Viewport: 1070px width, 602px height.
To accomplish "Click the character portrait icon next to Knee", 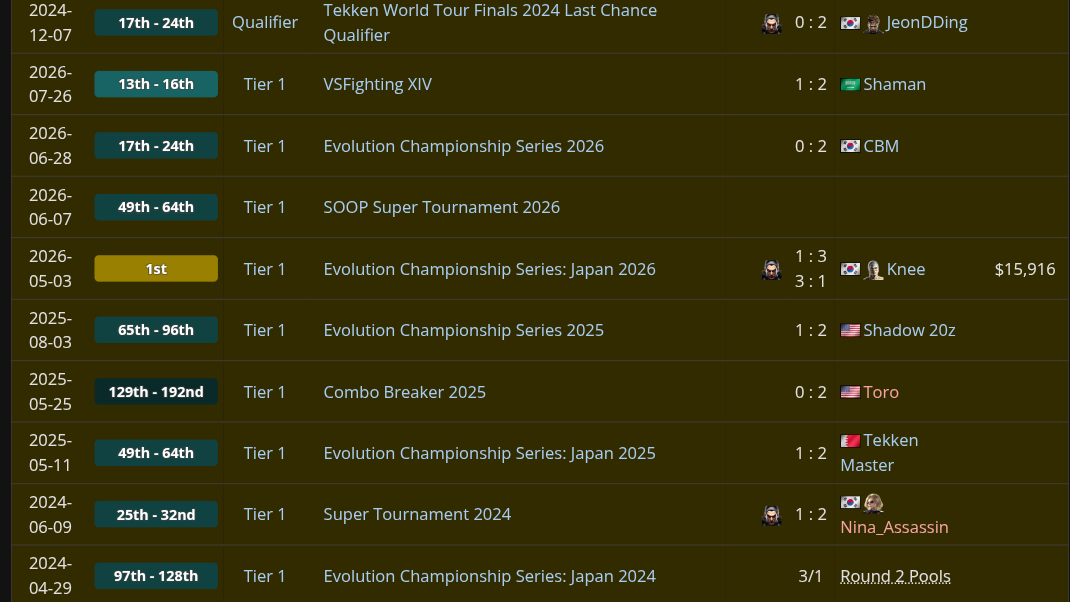I will coord(873,270).
